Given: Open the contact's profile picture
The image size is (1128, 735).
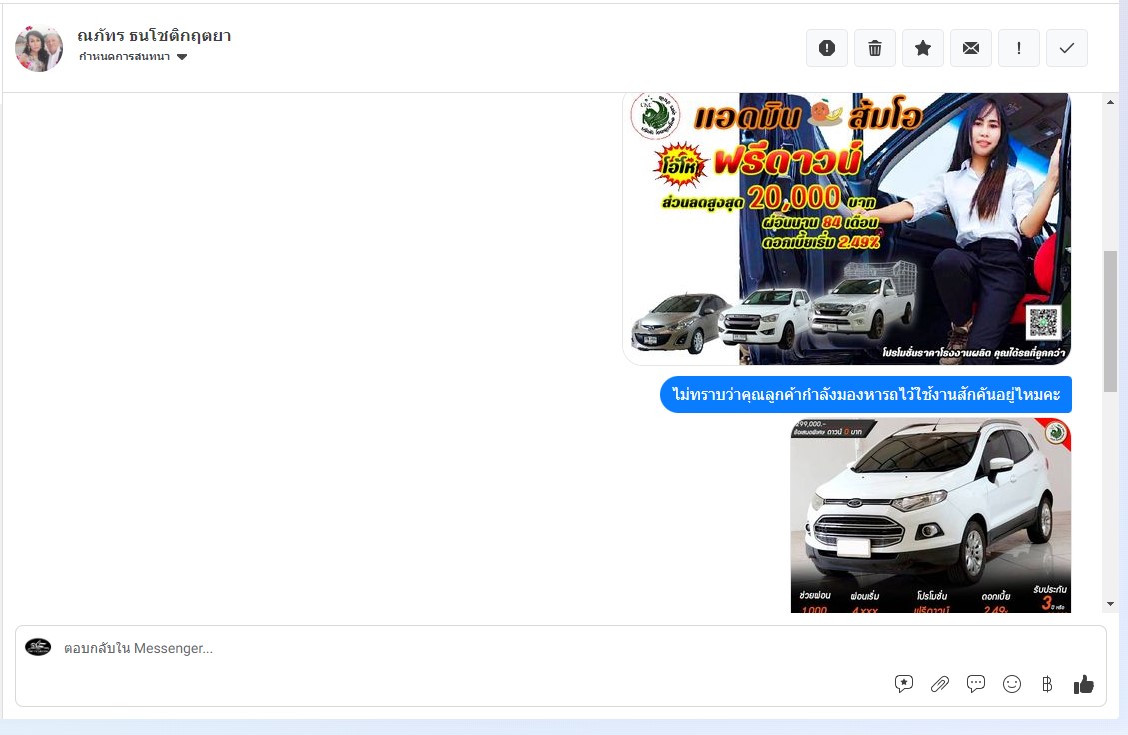Looking at the screenshot, I should 39,48.
